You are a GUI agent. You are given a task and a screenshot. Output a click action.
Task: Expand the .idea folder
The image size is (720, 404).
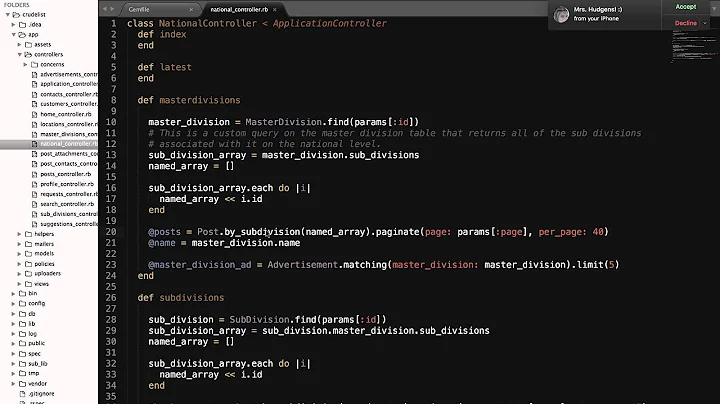13,25
